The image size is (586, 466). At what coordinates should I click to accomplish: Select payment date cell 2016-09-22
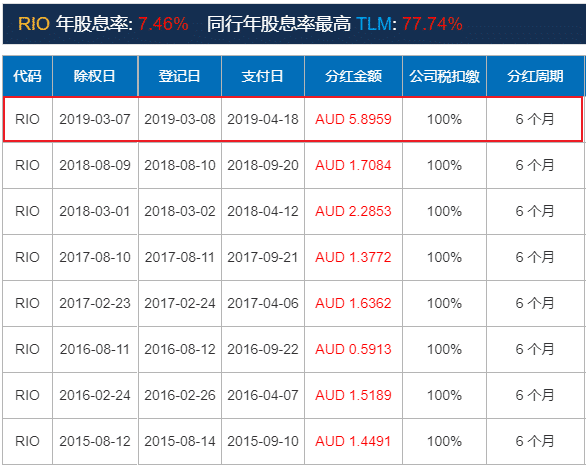tap(263, 349)
